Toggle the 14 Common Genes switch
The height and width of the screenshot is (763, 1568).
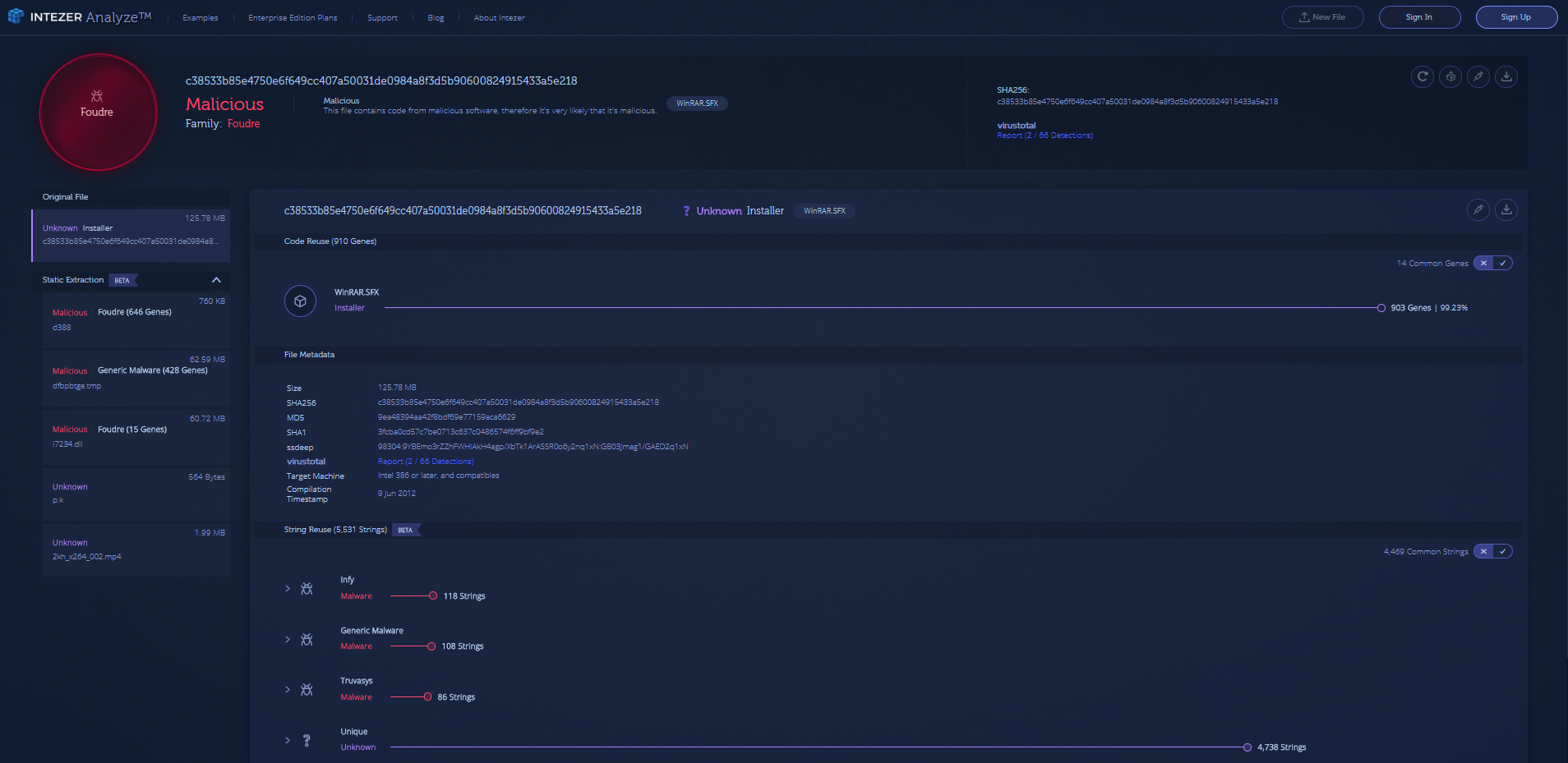[x=1492, y=264]
